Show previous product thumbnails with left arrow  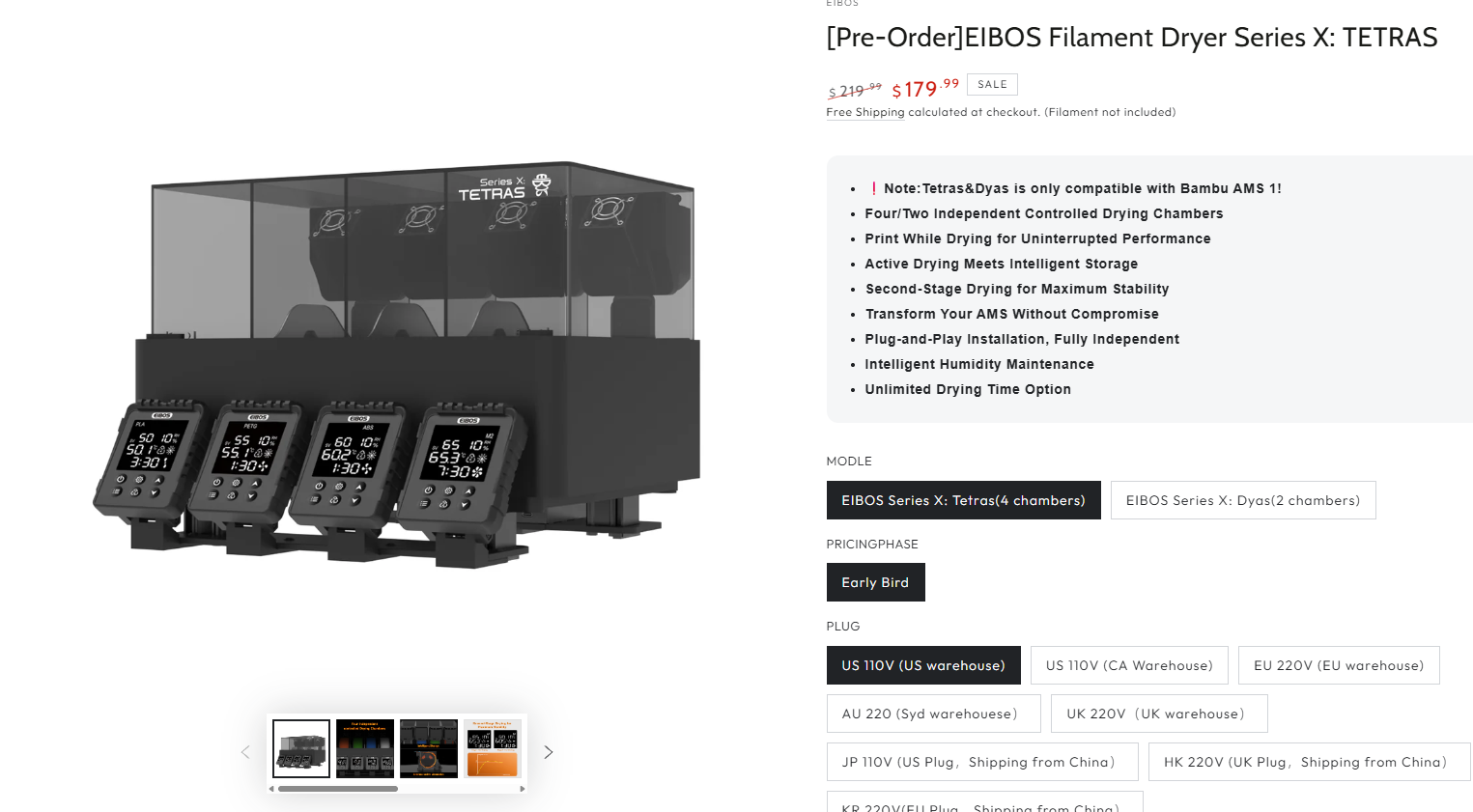(x=245, y=752)
